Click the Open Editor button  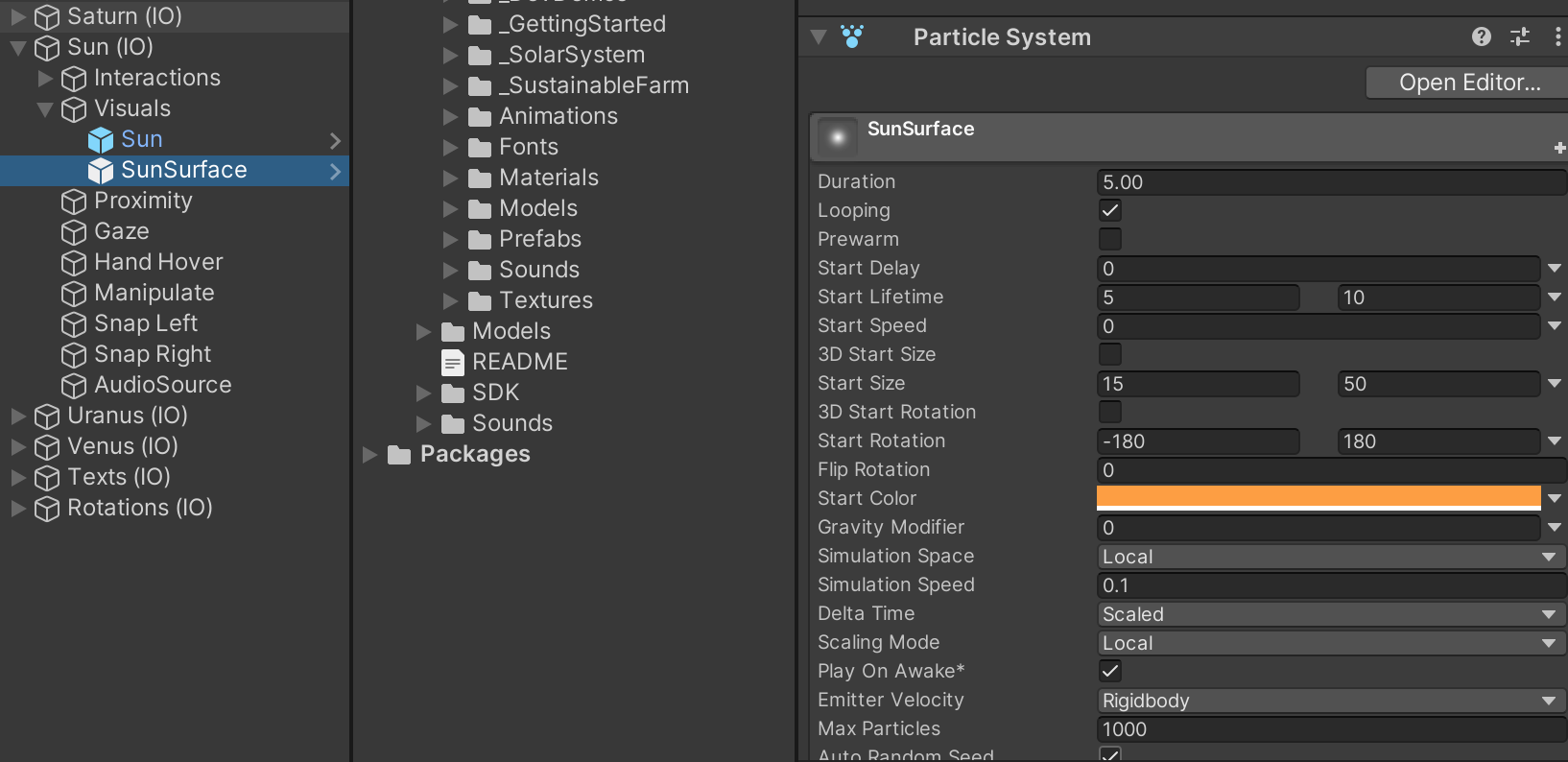[x=1469, y=83]
